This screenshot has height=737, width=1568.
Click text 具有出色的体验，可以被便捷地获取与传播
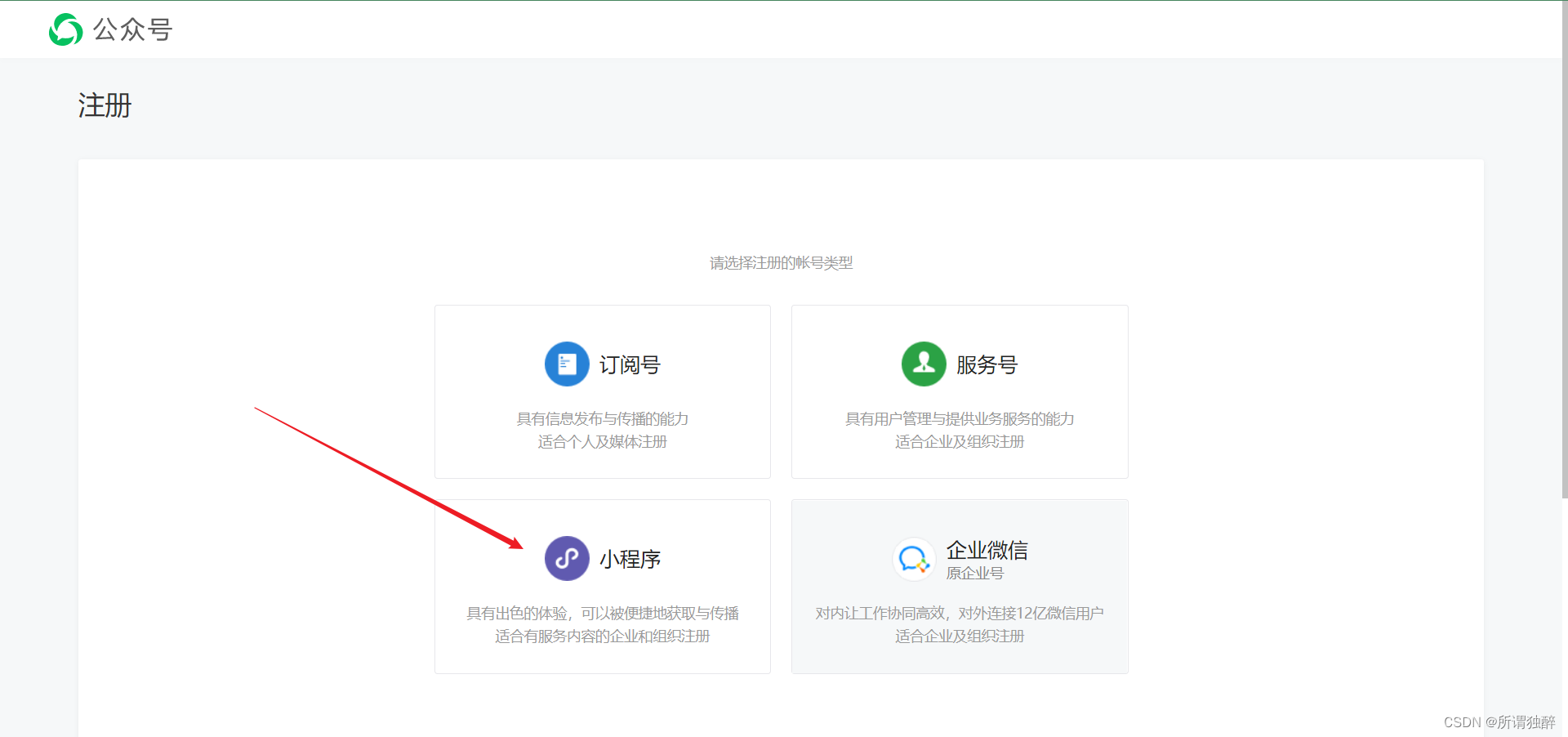(x=603, y=613)
